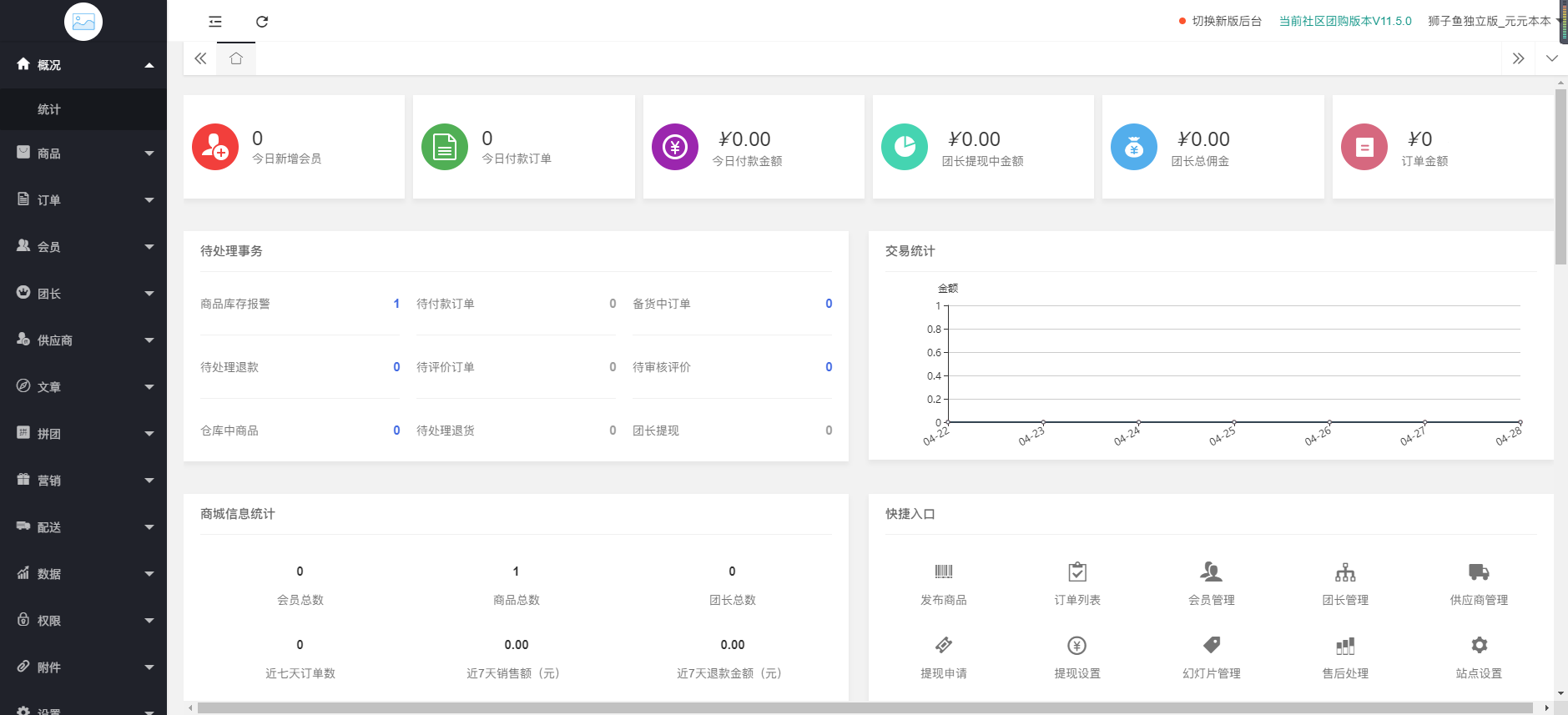1568x715 pixels.
Task: Click the version link 当前社区团购版本V11.5.0
Action: click(x=1345, y=21)
